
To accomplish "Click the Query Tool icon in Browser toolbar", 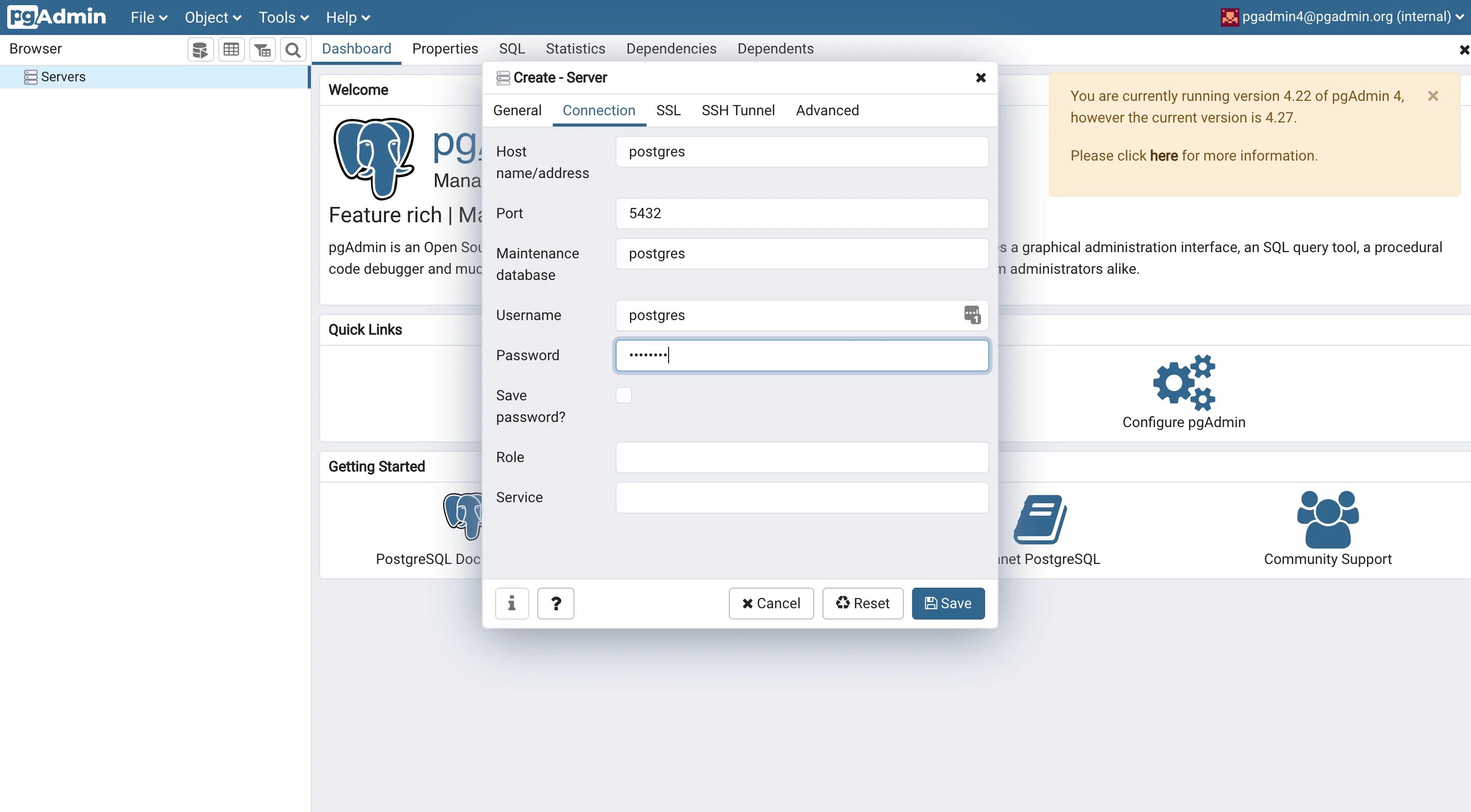I will point(200,50).
